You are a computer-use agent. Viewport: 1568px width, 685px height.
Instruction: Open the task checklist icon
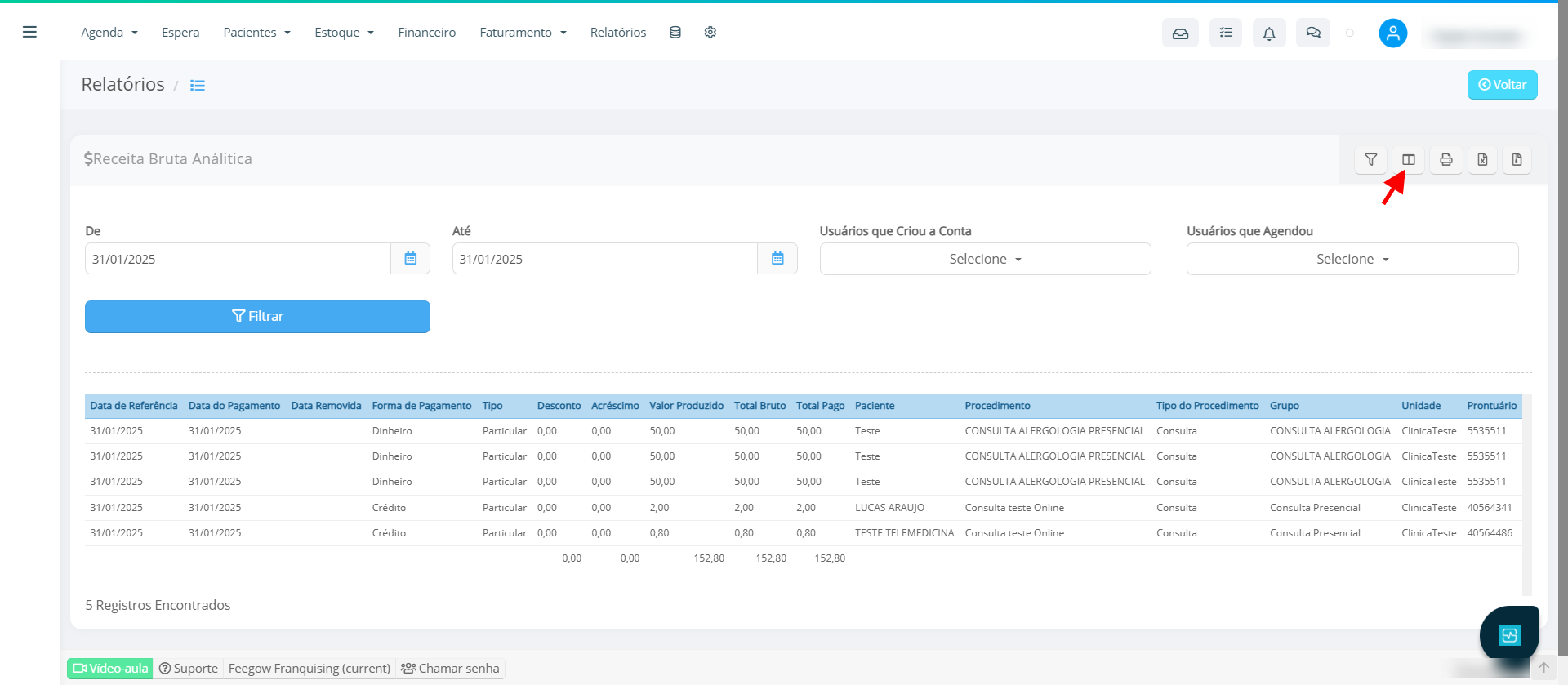click(x=1226, y=33)
